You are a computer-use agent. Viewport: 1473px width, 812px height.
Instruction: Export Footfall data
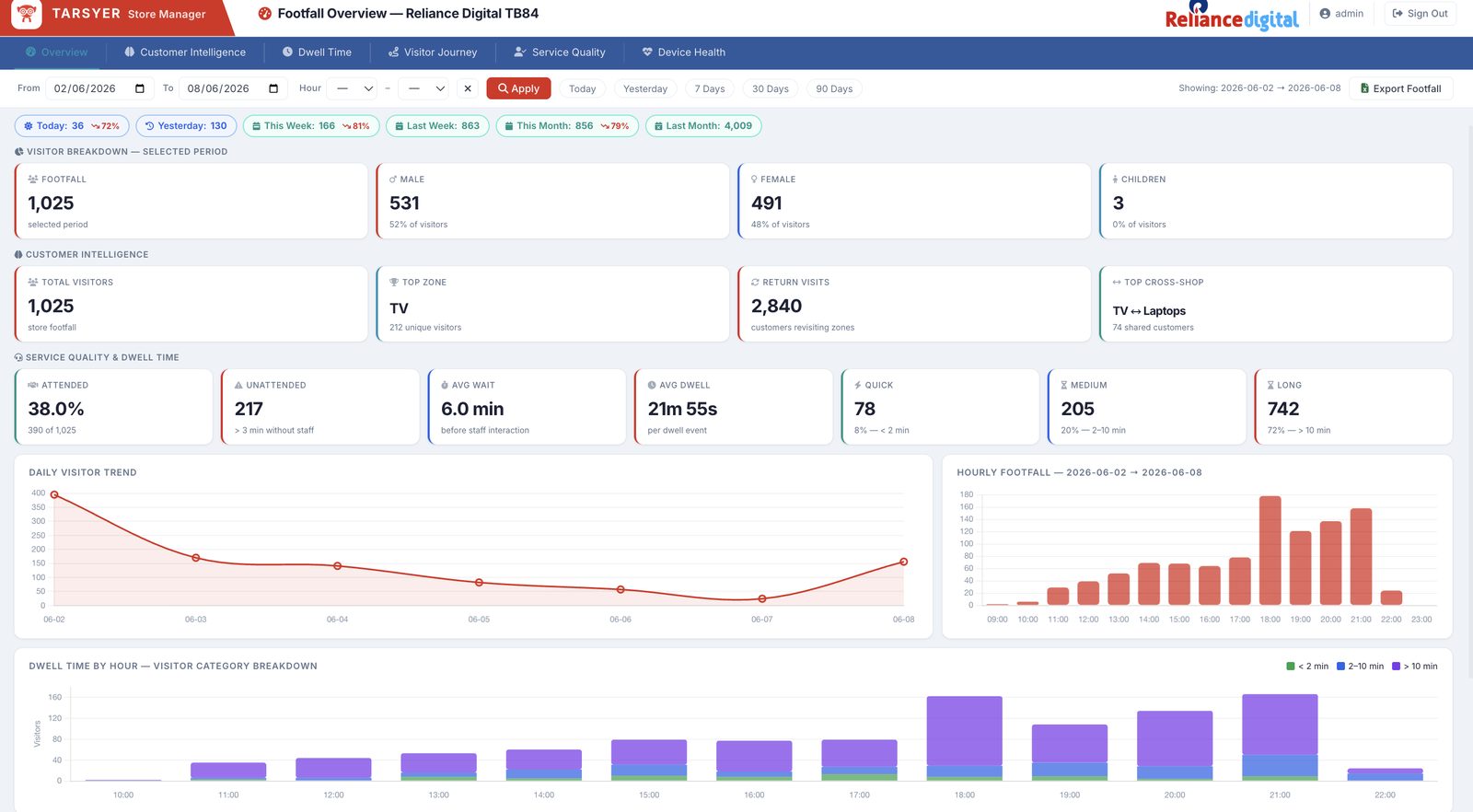1401,88
